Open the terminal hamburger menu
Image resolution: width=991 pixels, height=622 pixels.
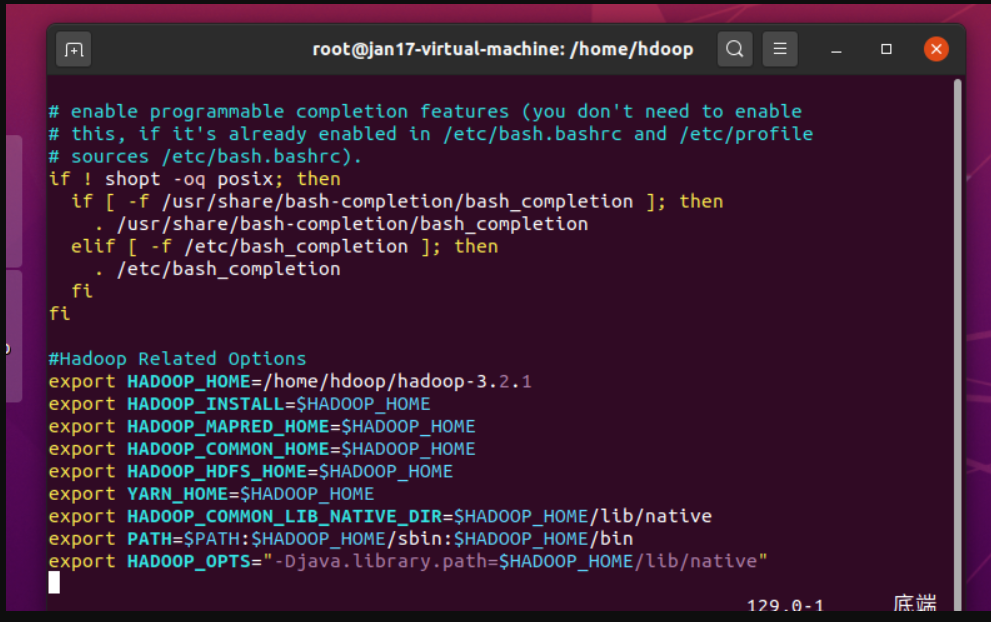click(x=780, y=49)
